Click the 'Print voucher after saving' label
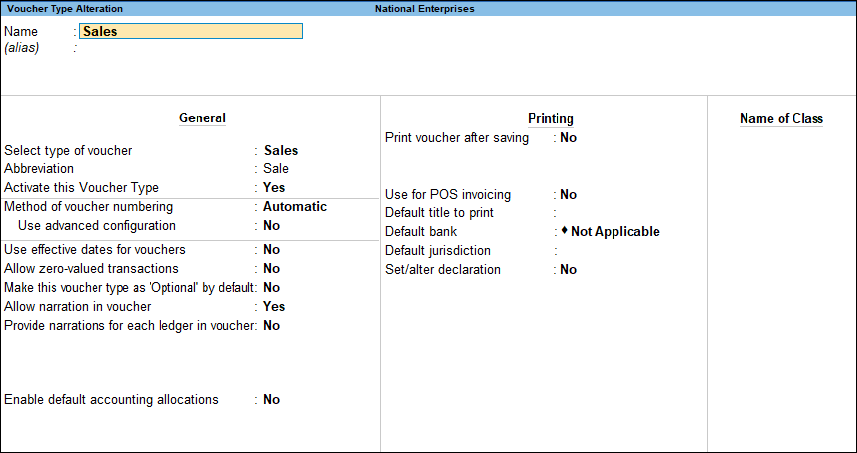 [x=457, y=138]
